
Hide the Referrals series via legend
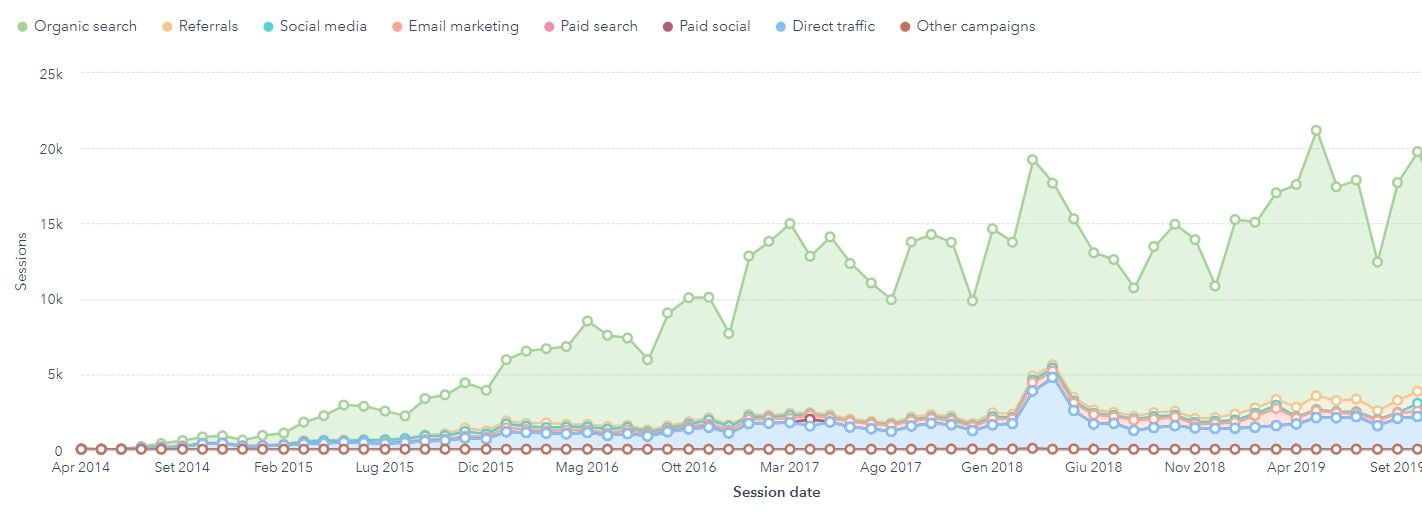pyautogui.click(x=208, y=27)
